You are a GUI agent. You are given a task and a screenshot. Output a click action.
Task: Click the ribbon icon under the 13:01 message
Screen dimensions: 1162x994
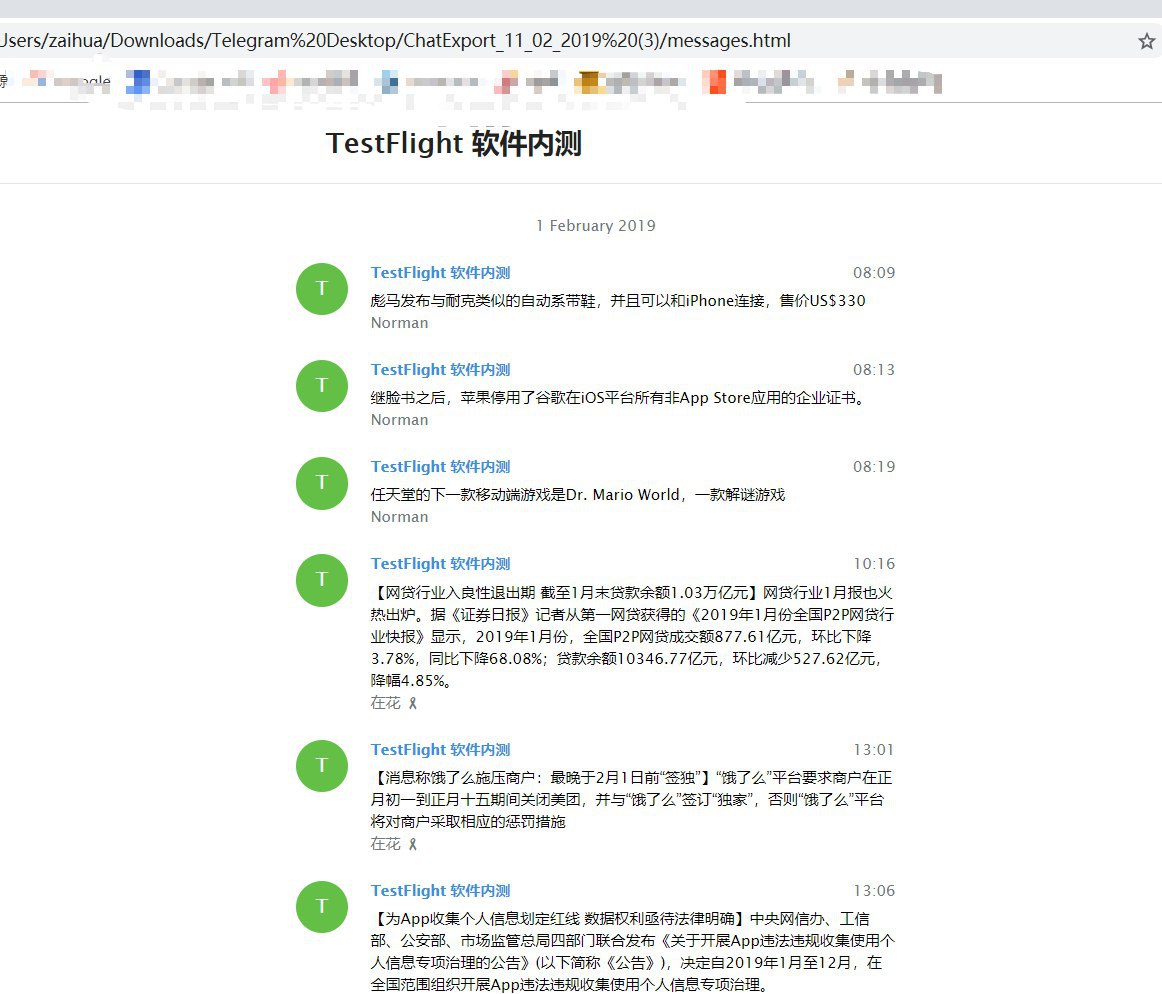tap(413, 844)
